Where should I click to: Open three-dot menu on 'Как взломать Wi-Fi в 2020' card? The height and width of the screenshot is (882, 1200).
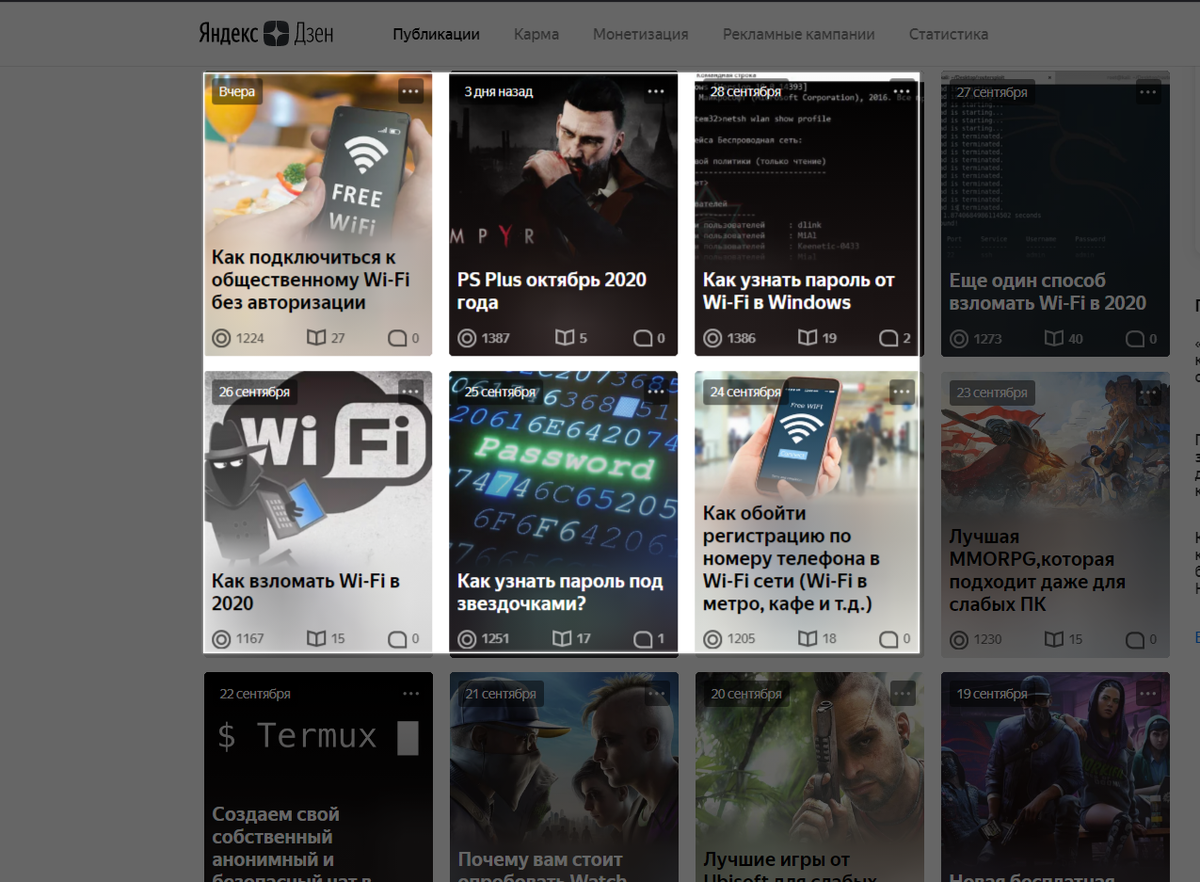click(411, 392)
